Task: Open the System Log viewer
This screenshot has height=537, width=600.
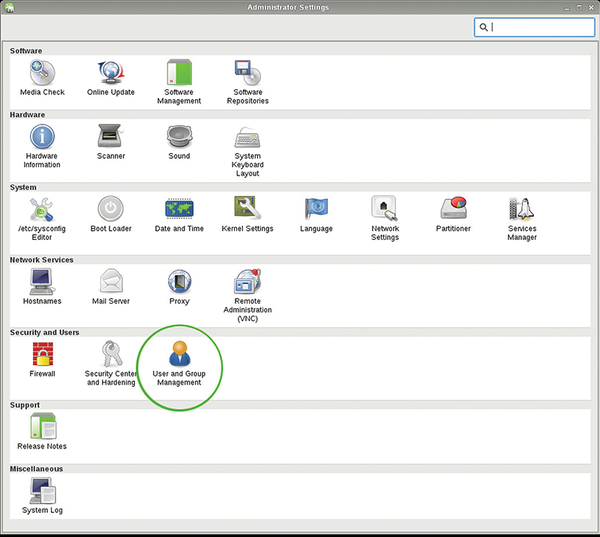Action: pyautogui.click(x=42, y=496)
